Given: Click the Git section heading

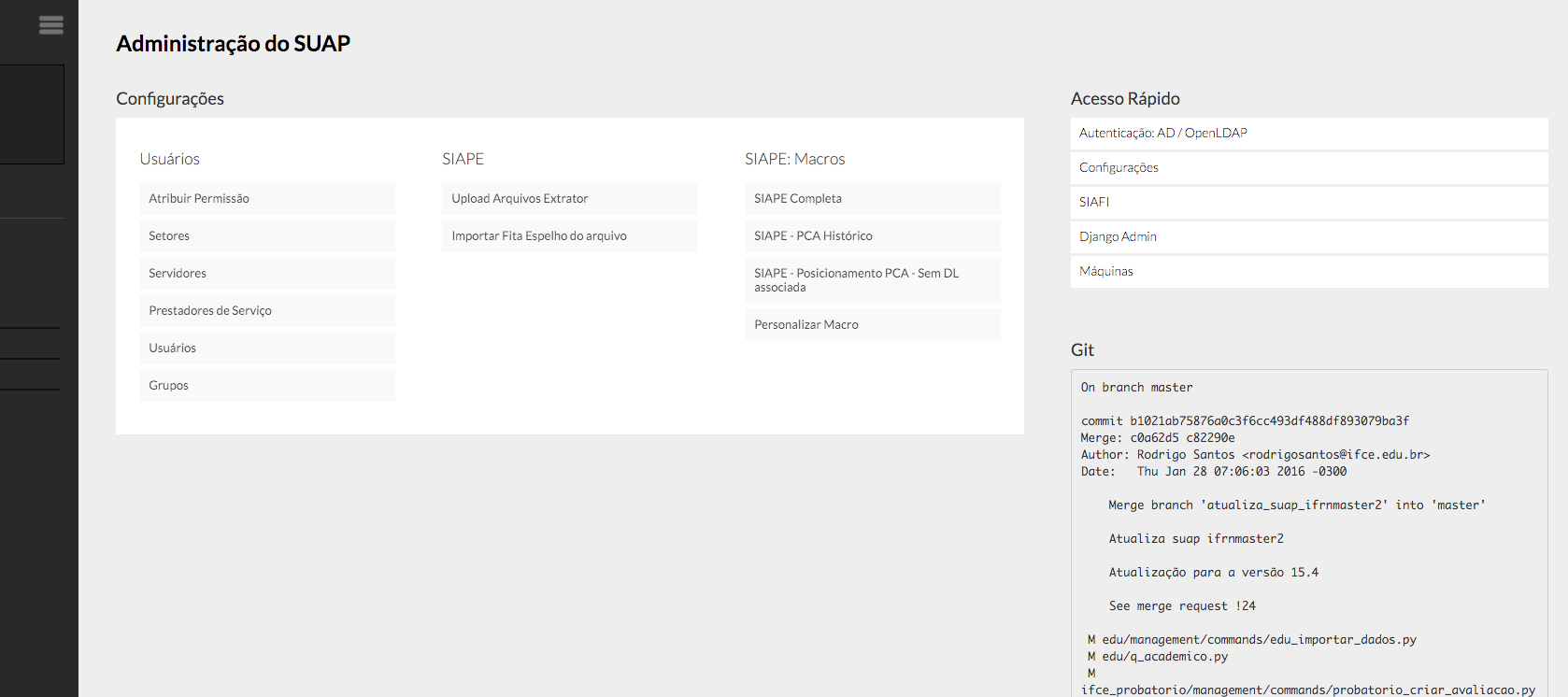Looking at the screenshot, I should click(1082, 350).
